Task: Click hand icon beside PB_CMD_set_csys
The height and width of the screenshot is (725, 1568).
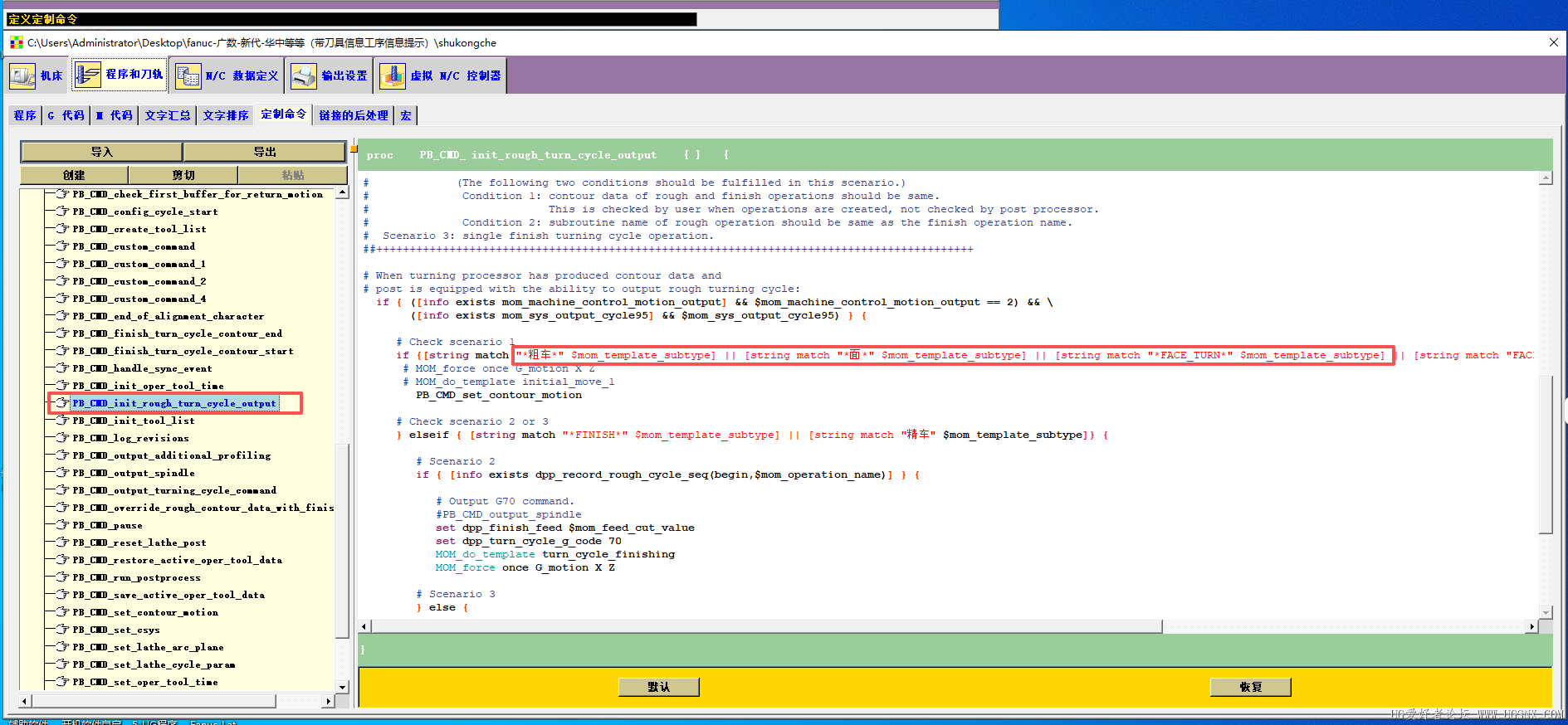Action: tap(62, 629)
